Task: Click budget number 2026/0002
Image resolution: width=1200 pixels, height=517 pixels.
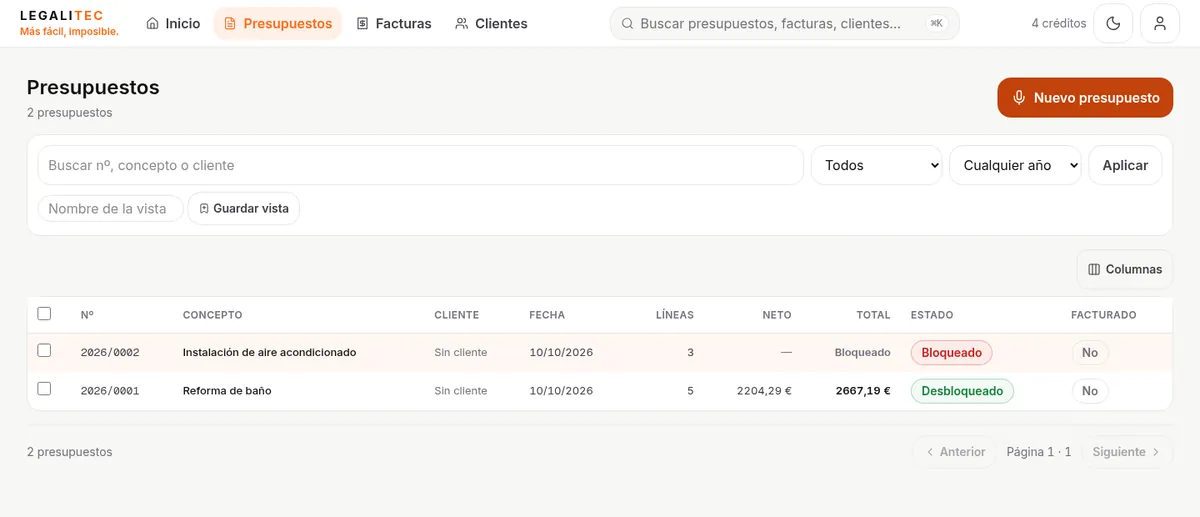Action: pos(110,353)
